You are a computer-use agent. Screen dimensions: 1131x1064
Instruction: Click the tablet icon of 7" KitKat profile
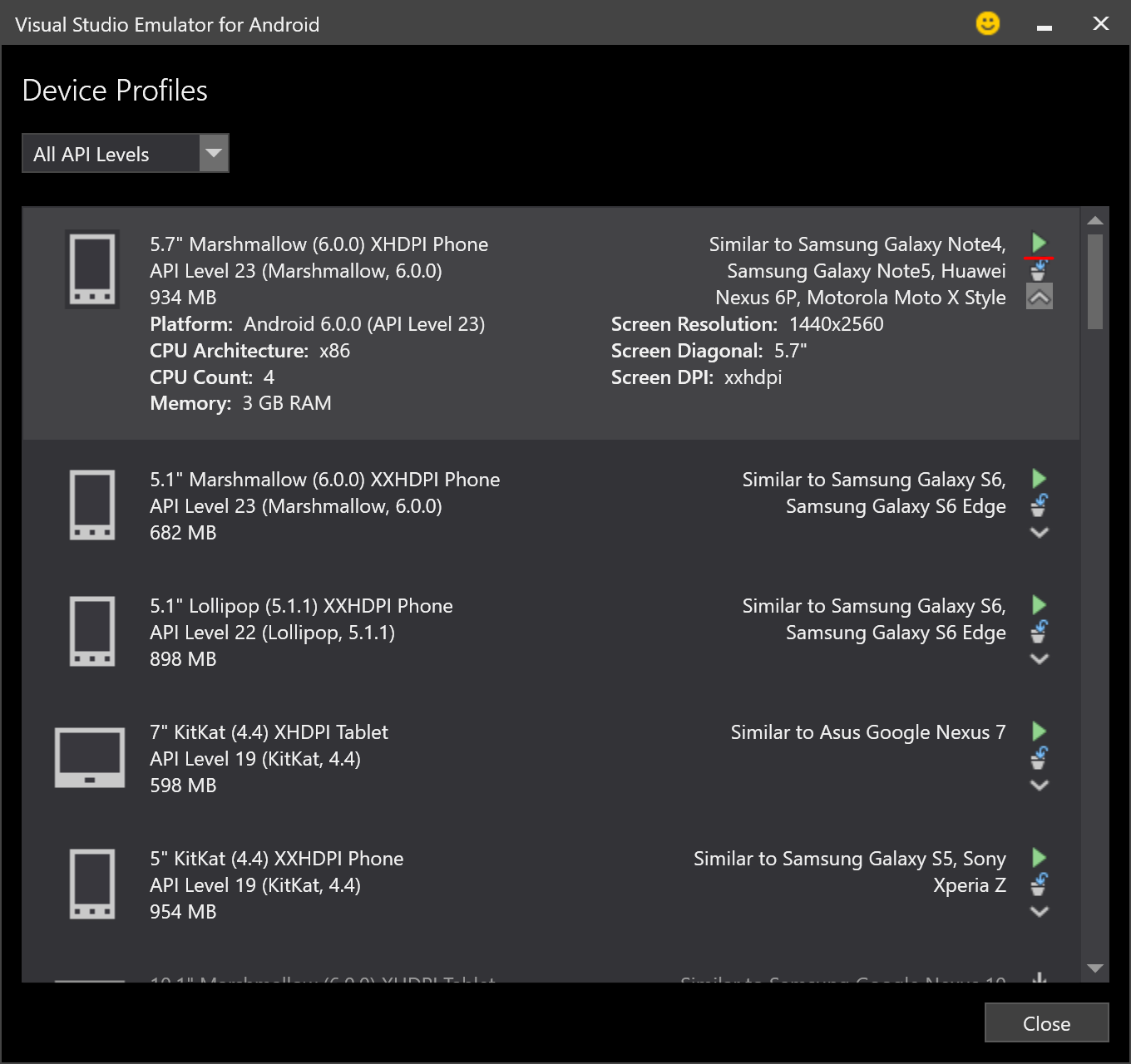click(x=90, y=757)
